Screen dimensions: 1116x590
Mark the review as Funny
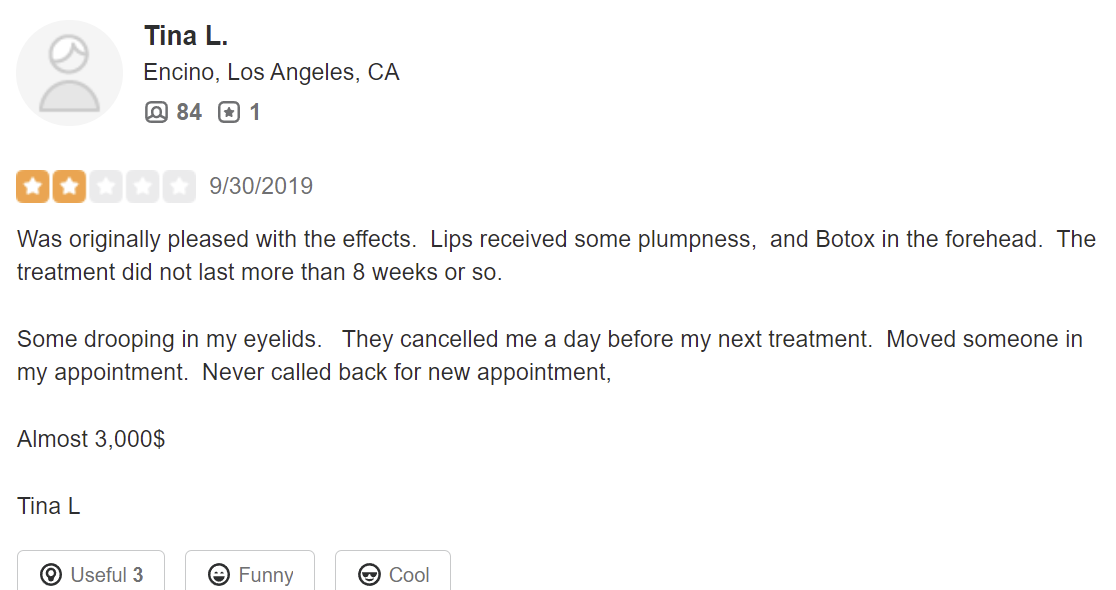pyautogui.click(x=250, y=574)
